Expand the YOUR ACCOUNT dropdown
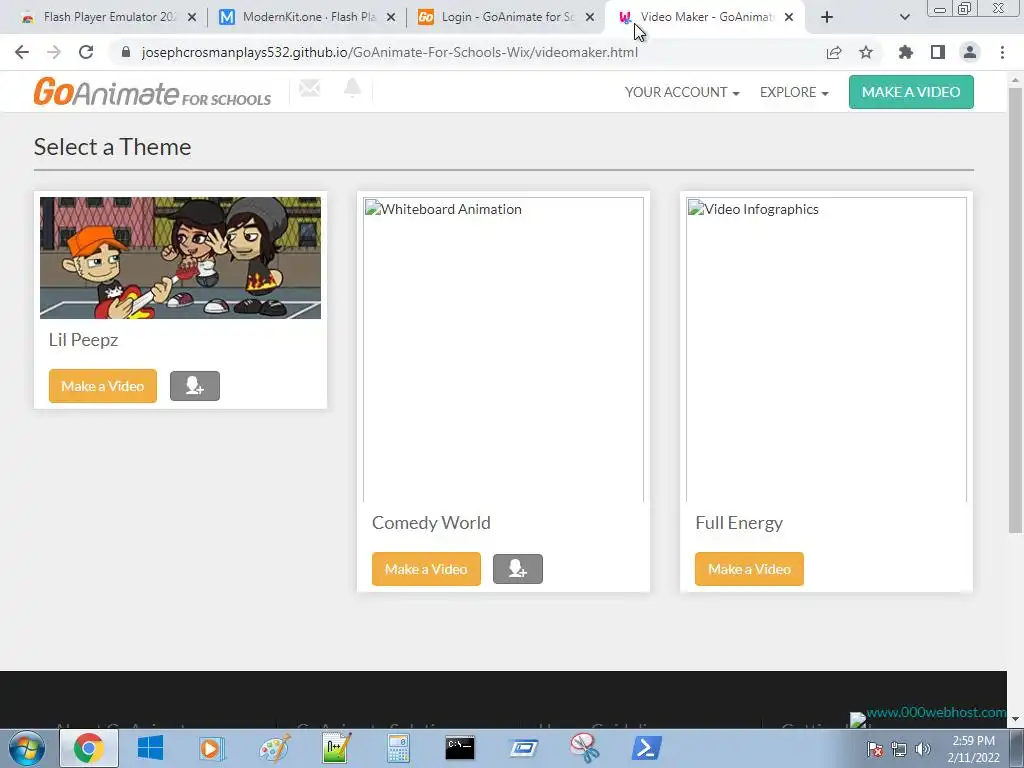 coord(682,92)
